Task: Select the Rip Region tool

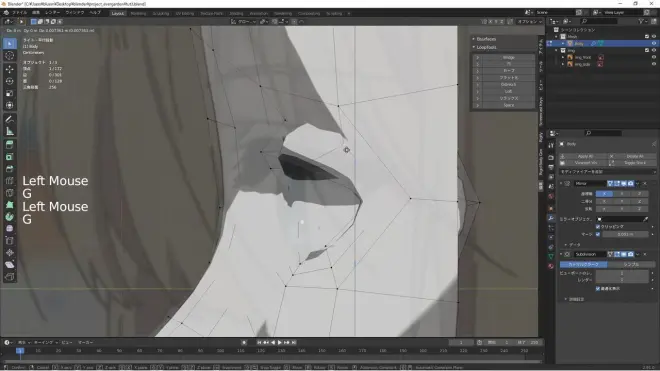Action: [x=10, y=277]
